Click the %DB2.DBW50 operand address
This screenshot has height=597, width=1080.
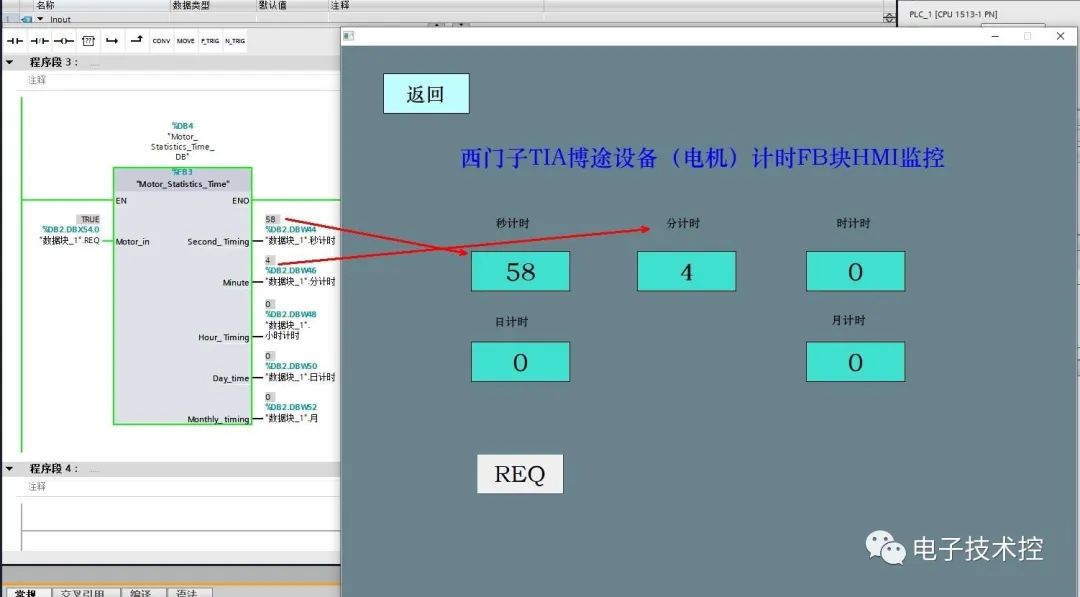click(291, 366)
